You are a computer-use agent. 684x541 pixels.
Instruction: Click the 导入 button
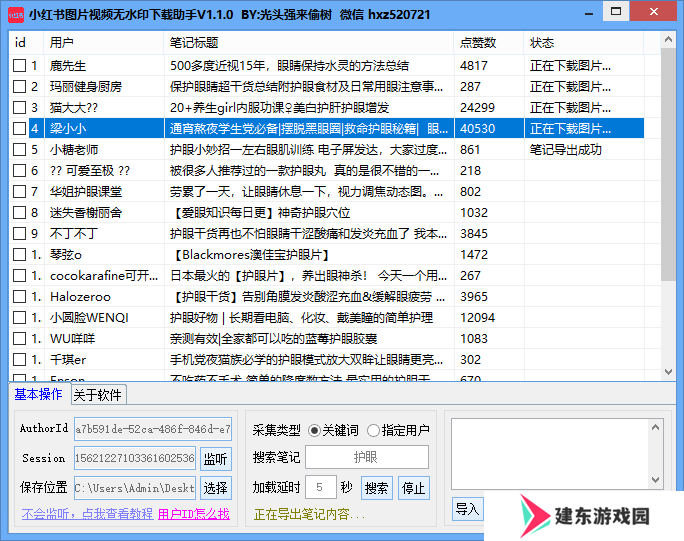(468, 509)
